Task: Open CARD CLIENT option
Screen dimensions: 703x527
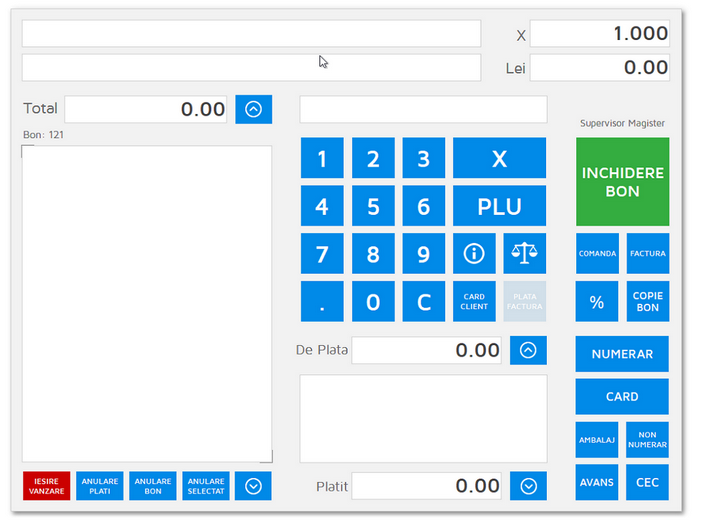Action: coord(474,302)
